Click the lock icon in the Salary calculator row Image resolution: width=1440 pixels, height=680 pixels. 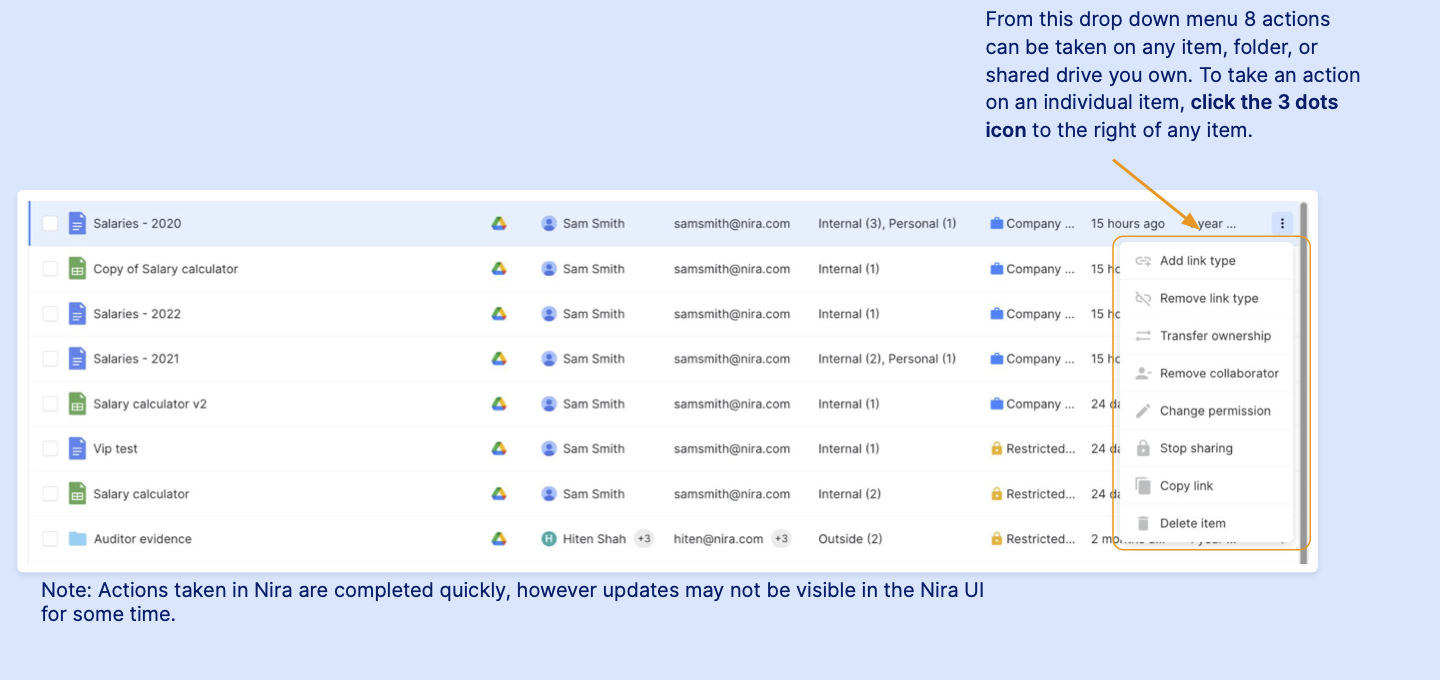pyautogui.click(x=996, y=494)
